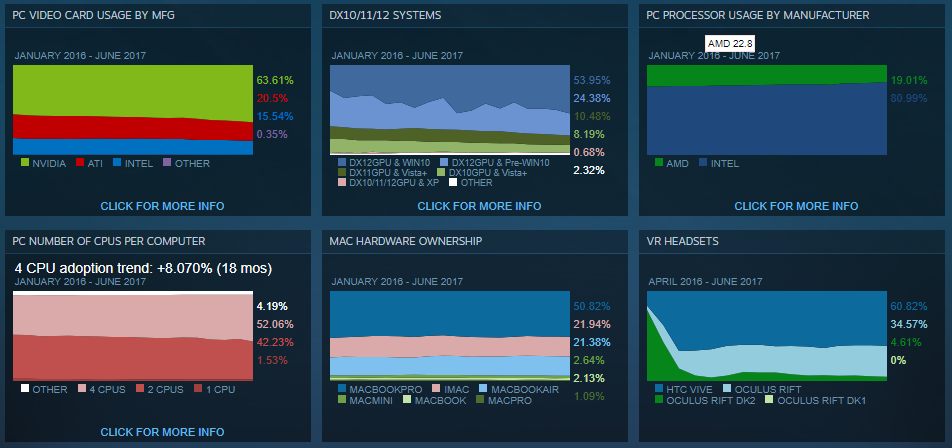Screen dimensions: 952x448
Task: Open more info for PC Processor Usage
Action: click(796, 206)
